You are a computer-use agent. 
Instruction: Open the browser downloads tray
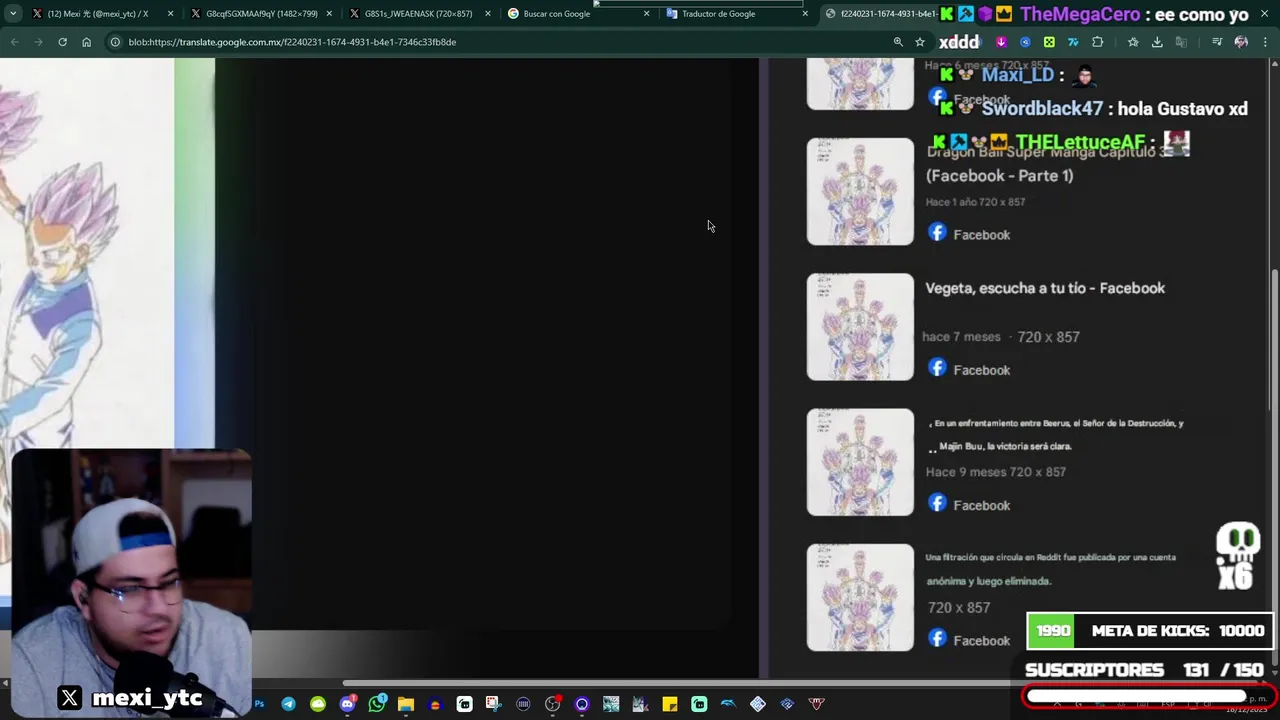click(1157, 42)
